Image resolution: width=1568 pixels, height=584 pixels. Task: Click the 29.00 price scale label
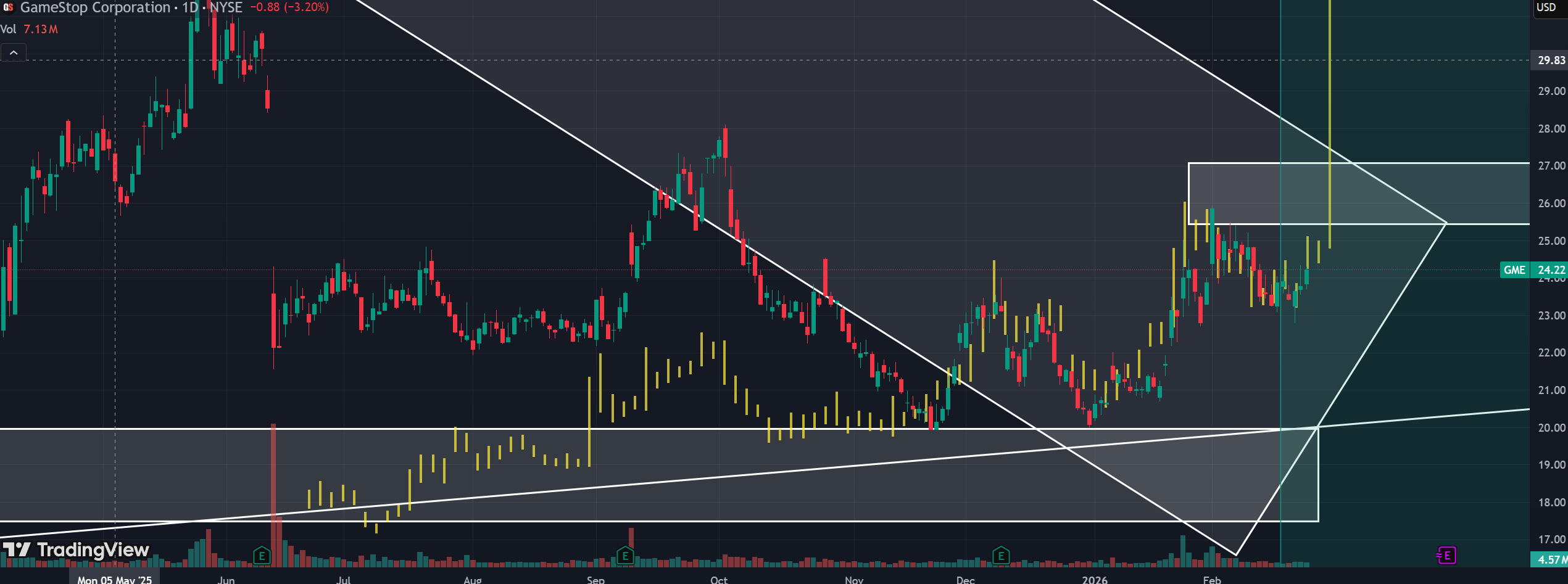(x=1551, y=91)
